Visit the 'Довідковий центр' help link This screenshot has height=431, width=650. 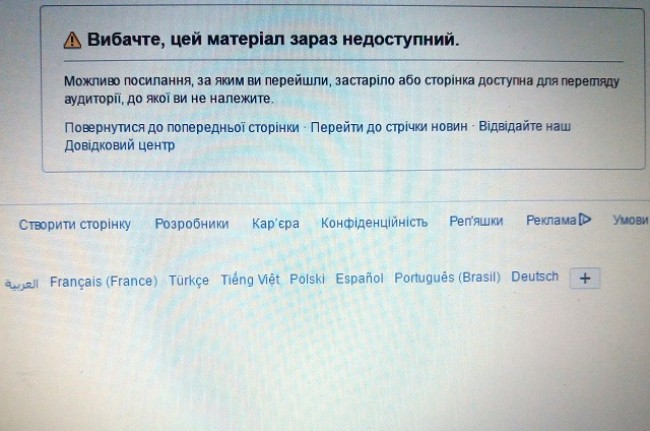click(x=119, y=145)
